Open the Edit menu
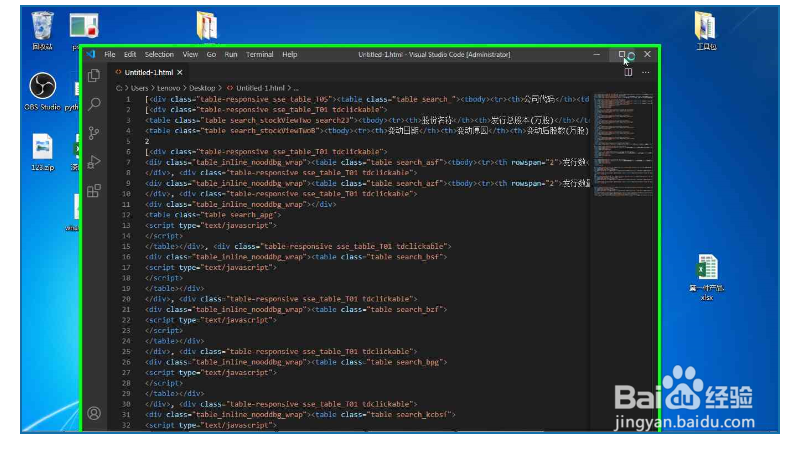Image resolution: width=800 pixels, height=450 pixels. [x=130, y=54]
